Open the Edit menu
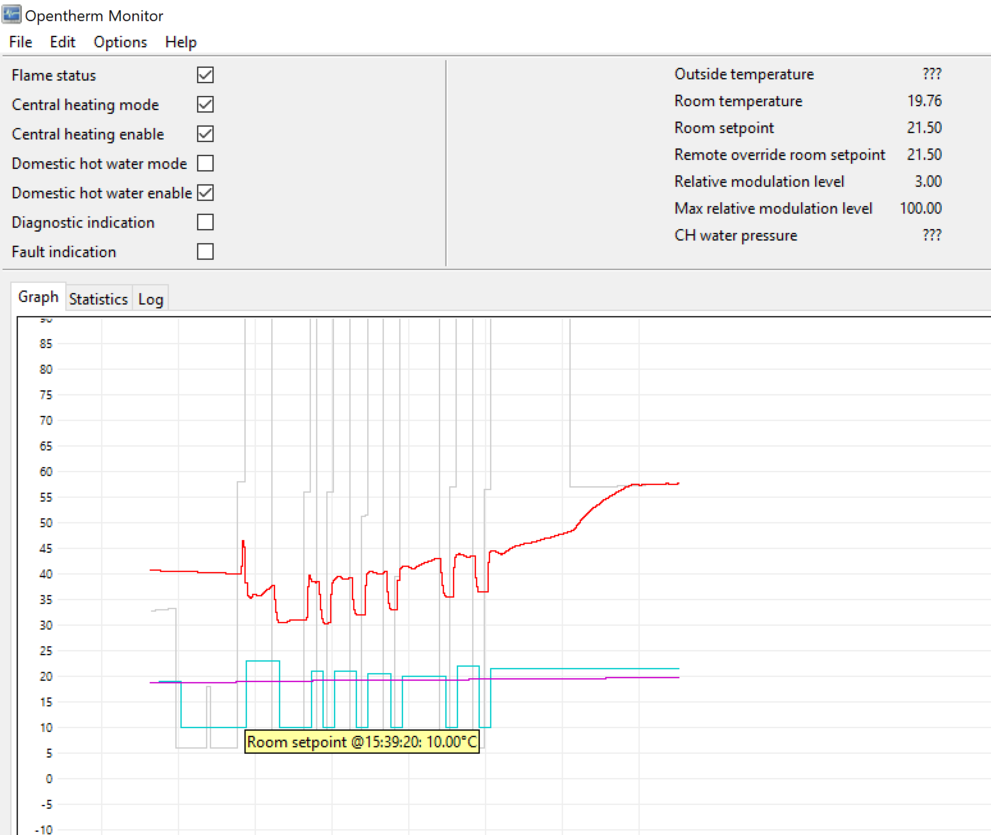This screenshot has height=835, width=991. [x=63, y=42]
